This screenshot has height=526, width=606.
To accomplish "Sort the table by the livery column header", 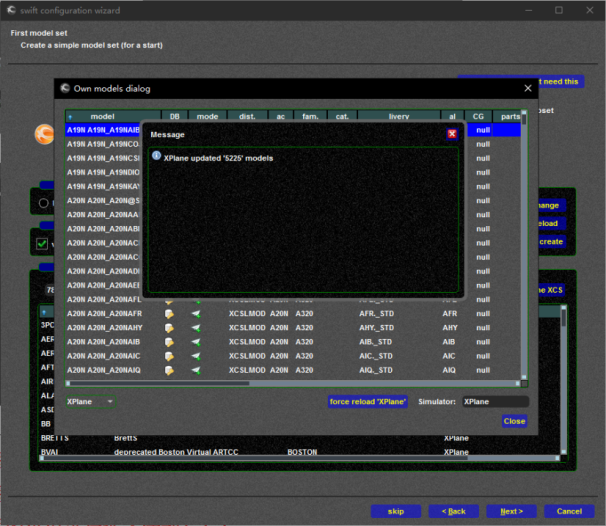I will point(398,117).
